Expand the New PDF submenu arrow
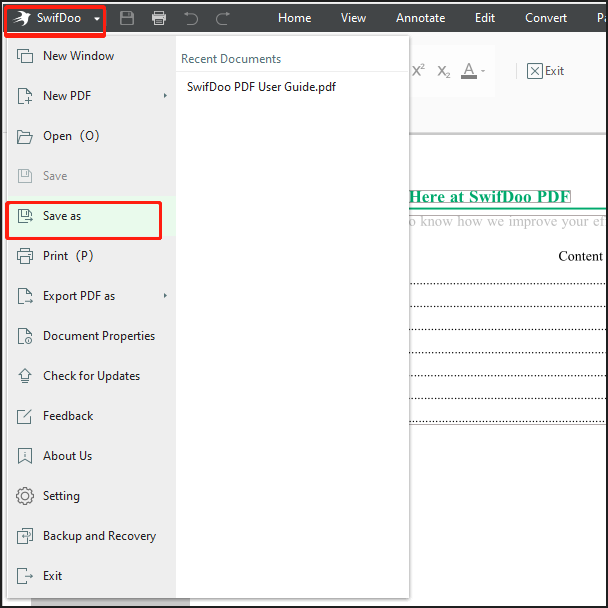The image size is (608, 608). pyautogui.click(x=165, y=95)
